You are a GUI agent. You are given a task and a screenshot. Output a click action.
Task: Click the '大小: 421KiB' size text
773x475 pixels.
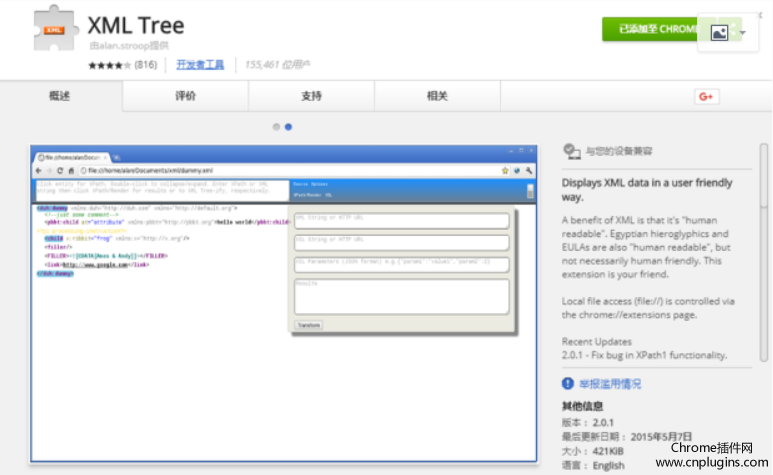[x=593, y=451]
